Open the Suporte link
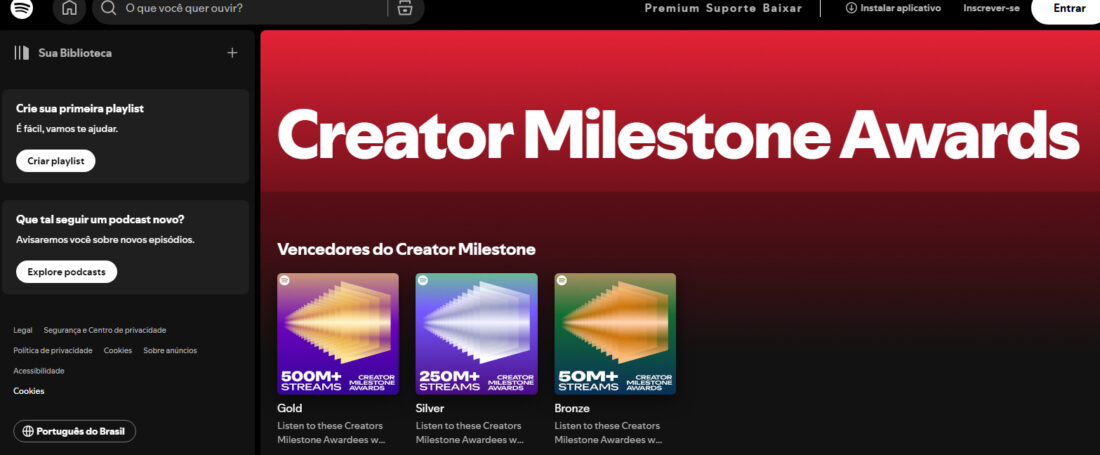This screenshot has width=1100, height=455. tap(731, 8)
